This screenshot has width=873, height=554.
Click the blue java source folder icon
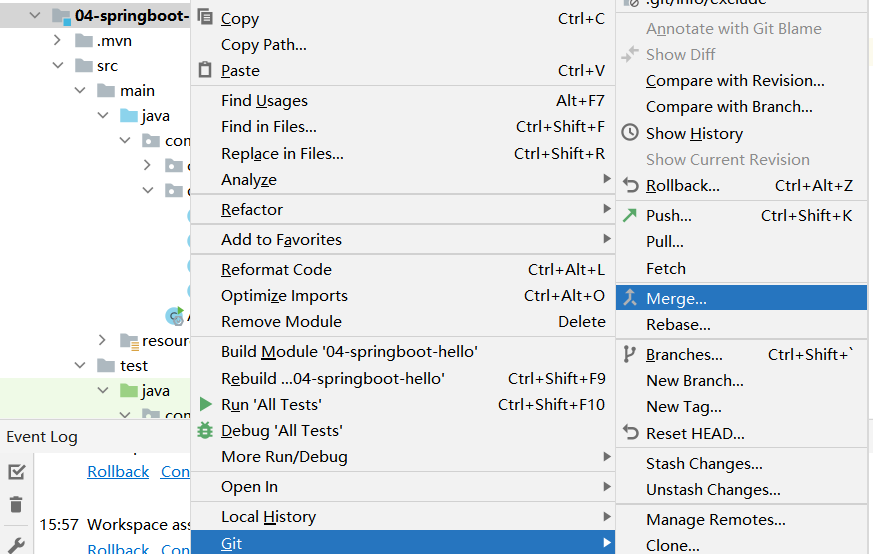click(129, 116)
